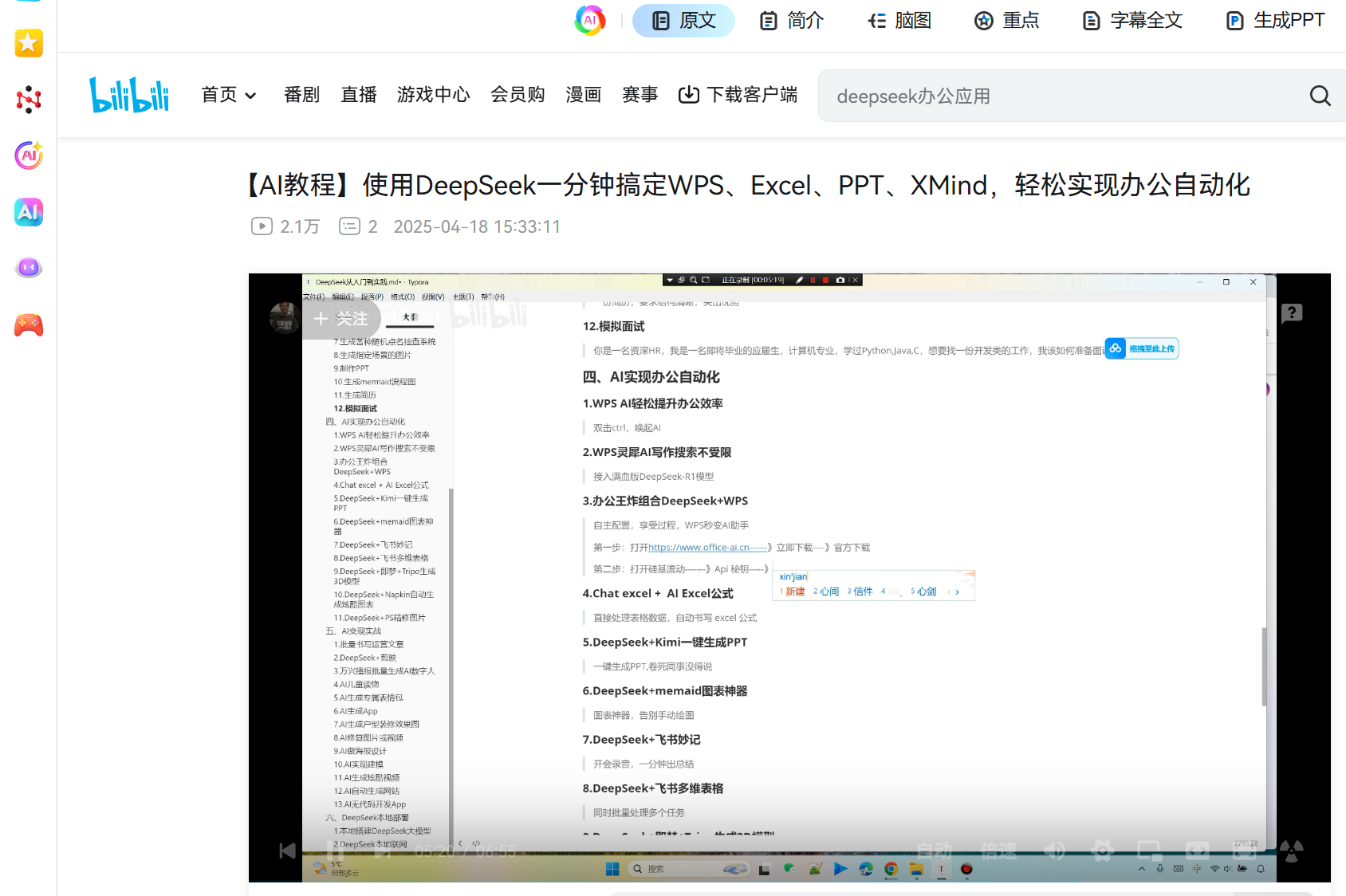Open the purple robot face sidebar icon
The image size is (1346, 896).
[29, 269]
